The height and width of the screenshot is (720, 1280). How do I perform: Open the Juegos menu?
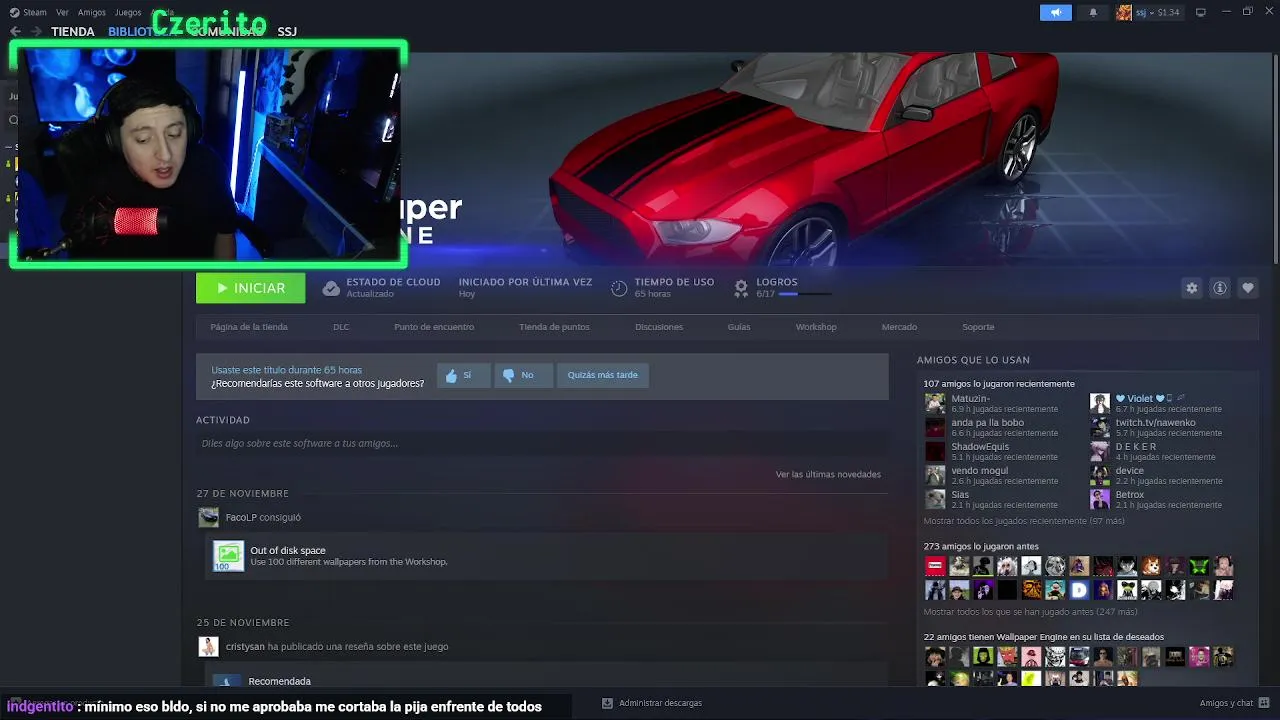[x=128, y=12]
